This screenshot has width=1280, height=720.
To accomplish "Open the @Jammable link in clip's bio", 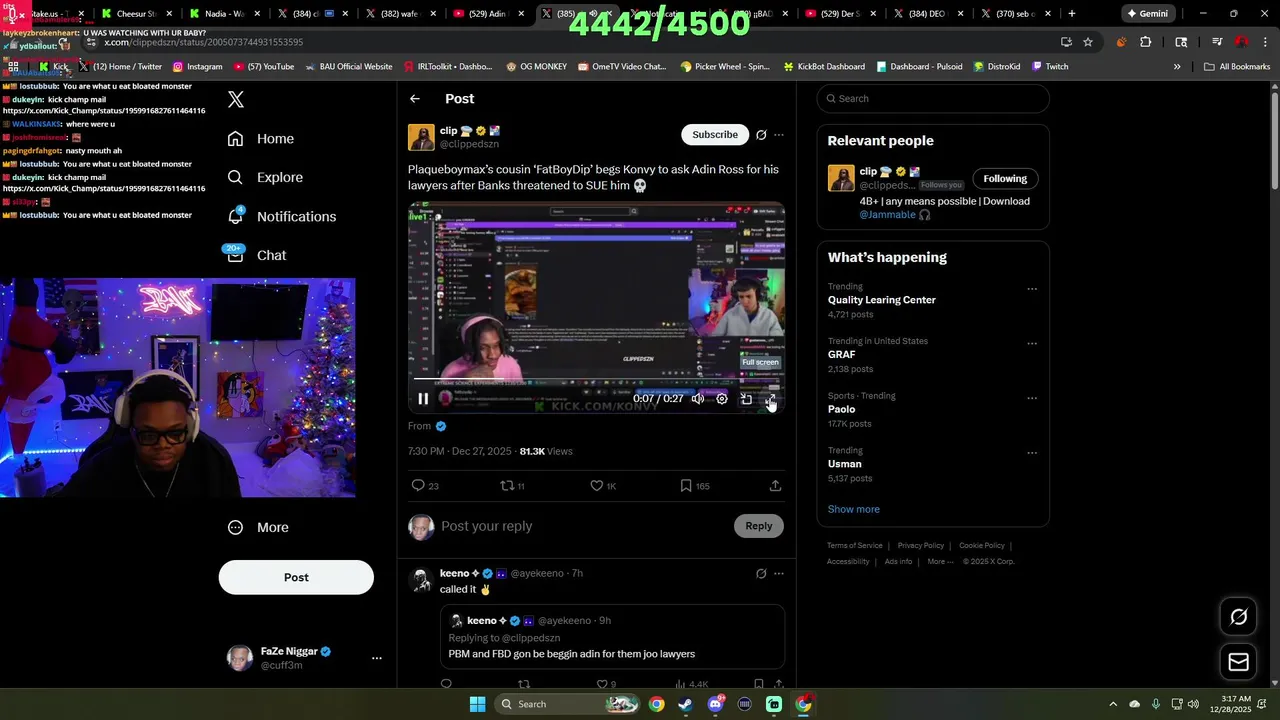I will [x=887, y=215].
